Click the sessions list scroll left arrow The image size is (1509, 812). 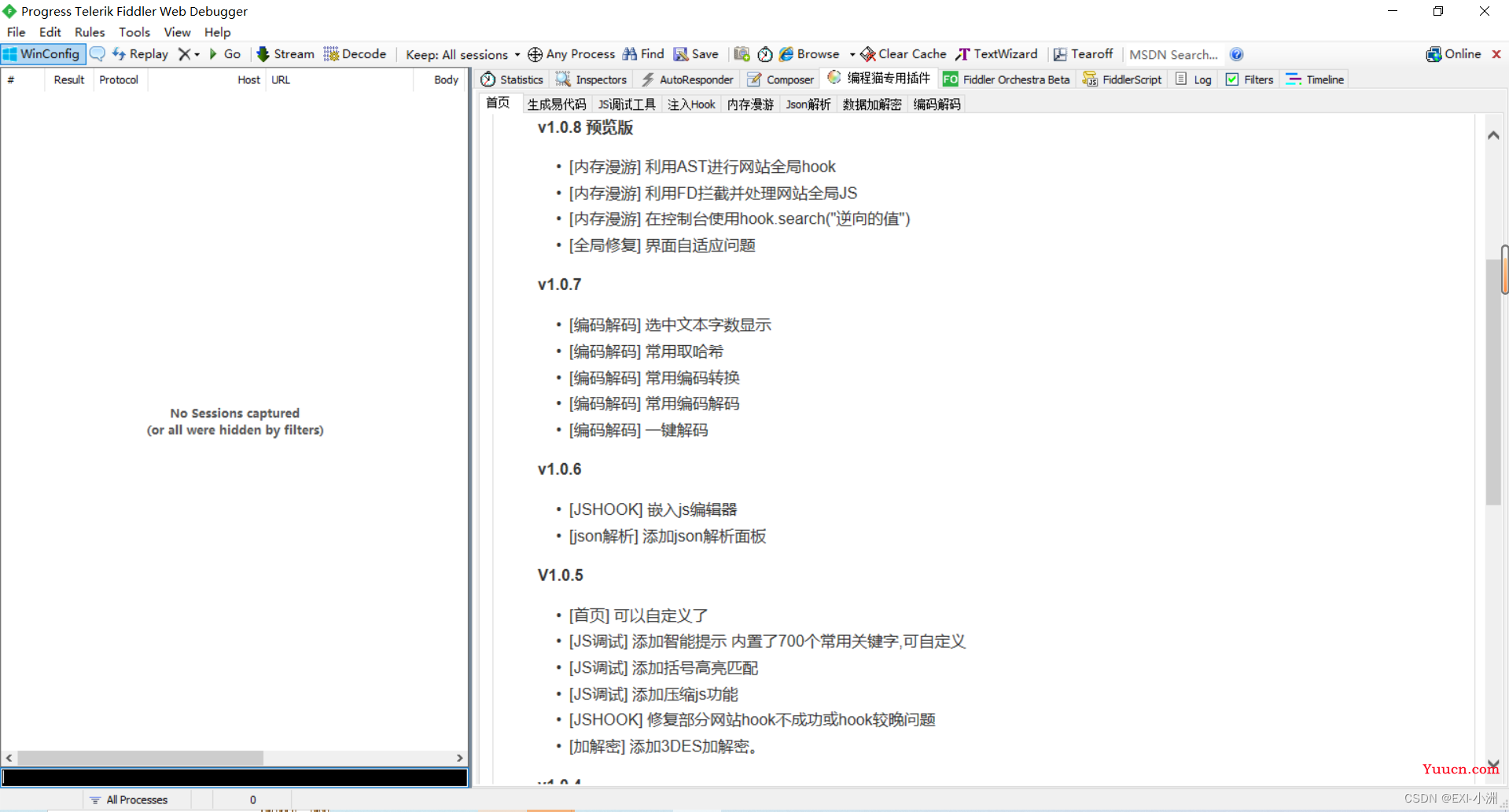[9, 758]
